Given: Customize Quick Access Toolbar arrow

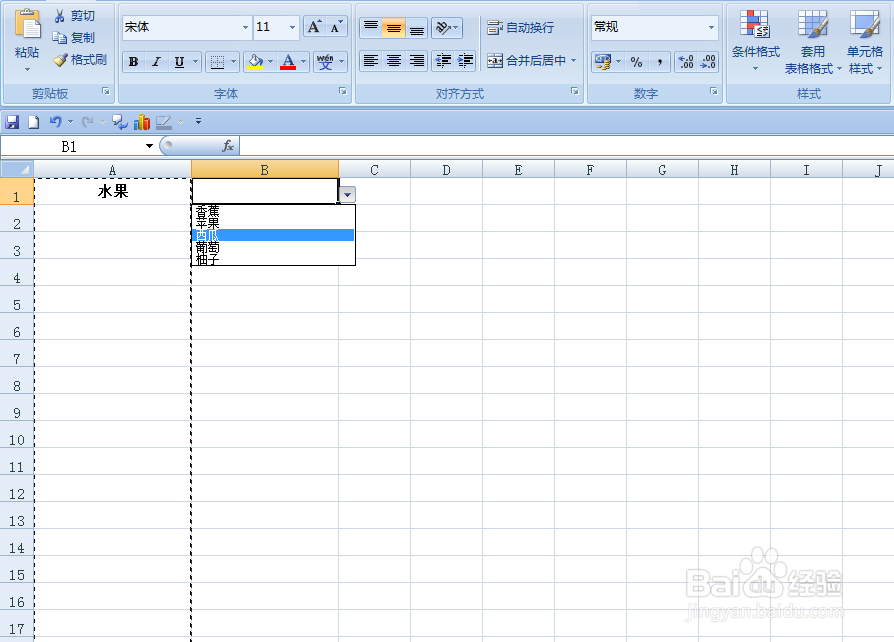Looking at the screenshot, I should tap(198, 121).
